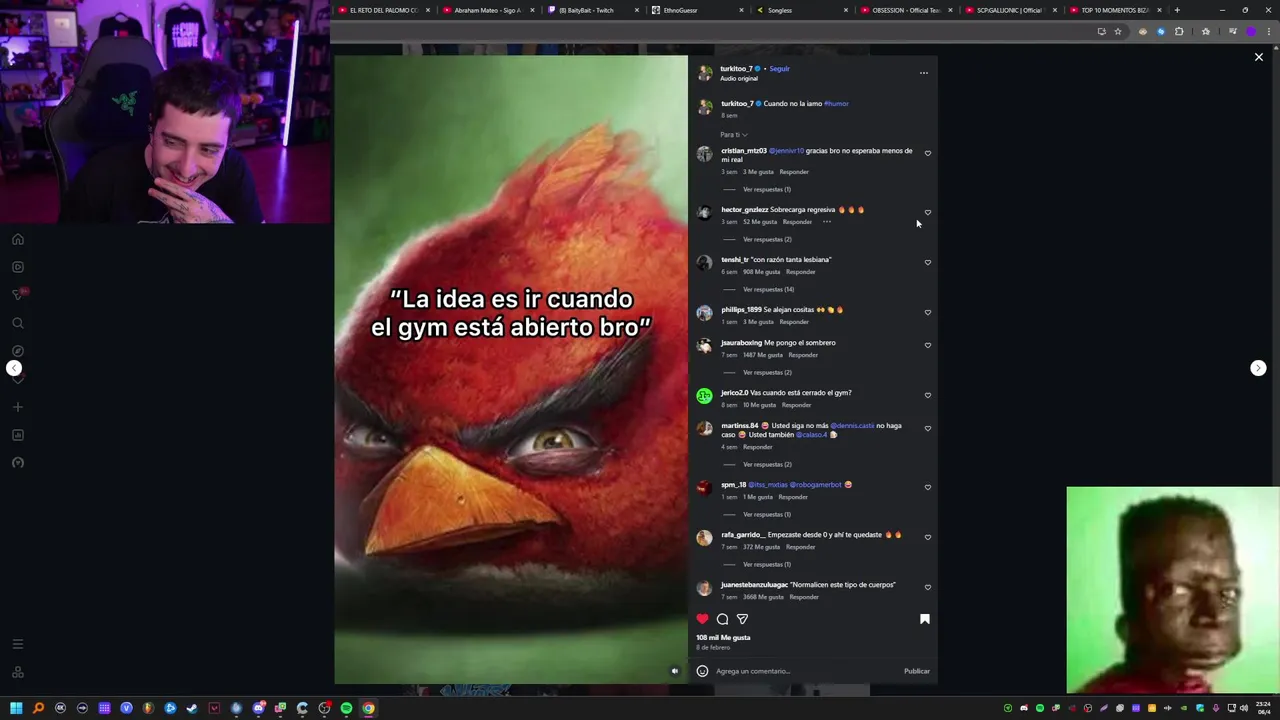The width and height of the screenshot is (1280, 720).
Task: Open the taskbar search magnifier
Action: coord(38,708)
